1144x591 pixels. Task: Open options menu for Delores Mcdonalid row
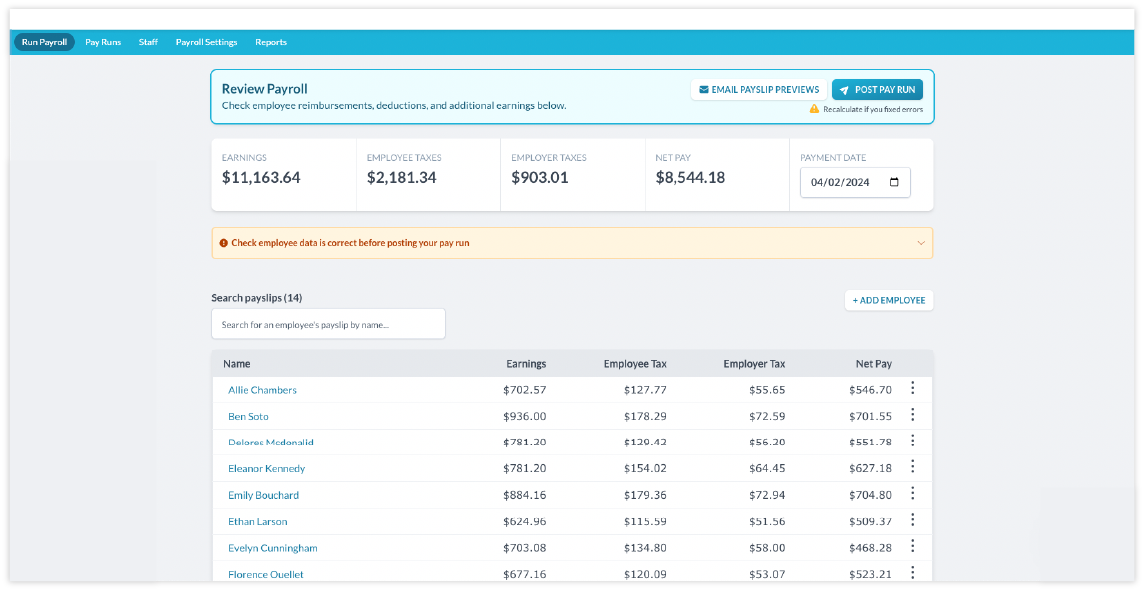(x=912, y=441)
